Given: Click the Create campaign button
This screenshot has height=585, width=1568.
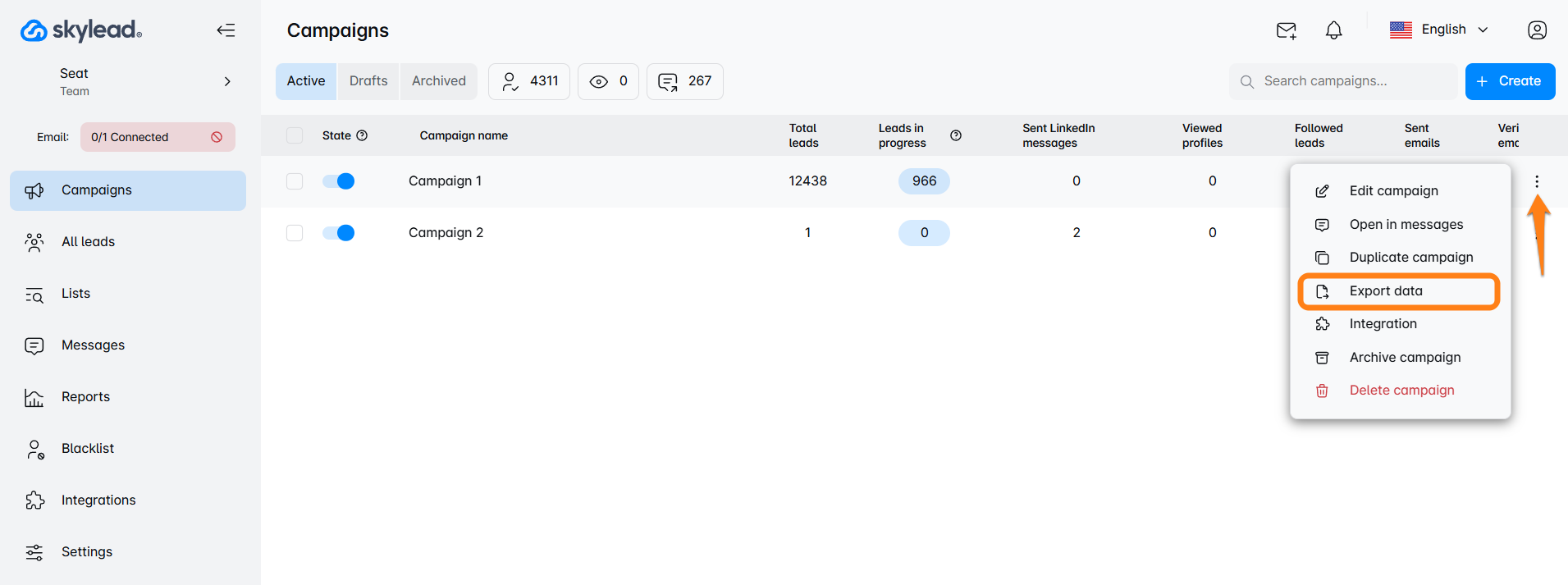Looking at the screenshot, I should [1510, 81].
